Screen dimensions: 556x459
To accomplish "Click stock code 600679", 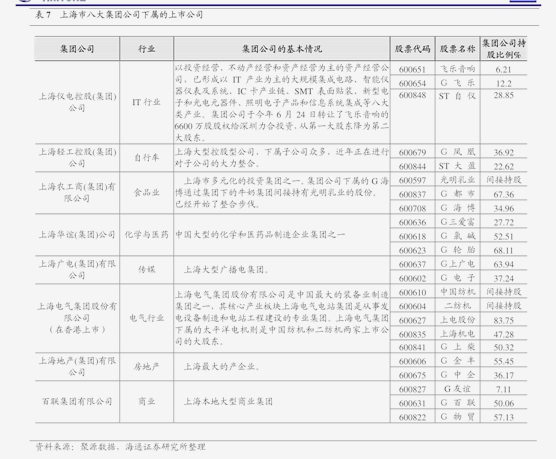I will click(412, 153).
